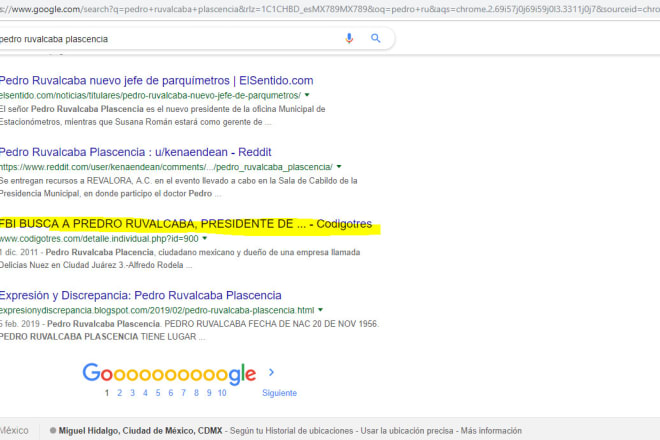Expand dropdown arrow beside expresionydiscrepancia.blogspot.com URL
The width and height of the screenshot is (660, 440).
[320, 309]
